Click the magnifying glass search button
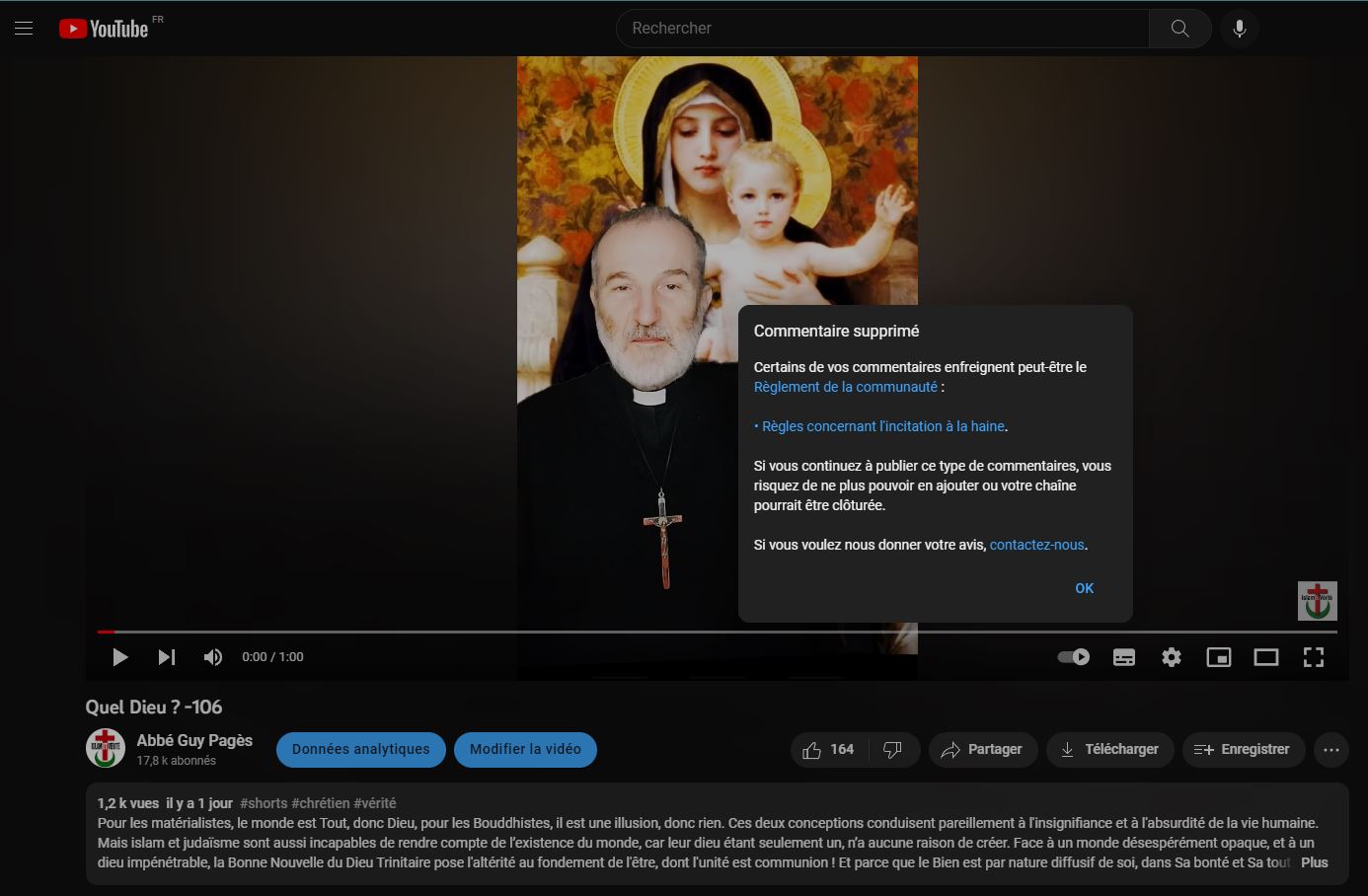1368x896 pixels. pos(1179,29)
